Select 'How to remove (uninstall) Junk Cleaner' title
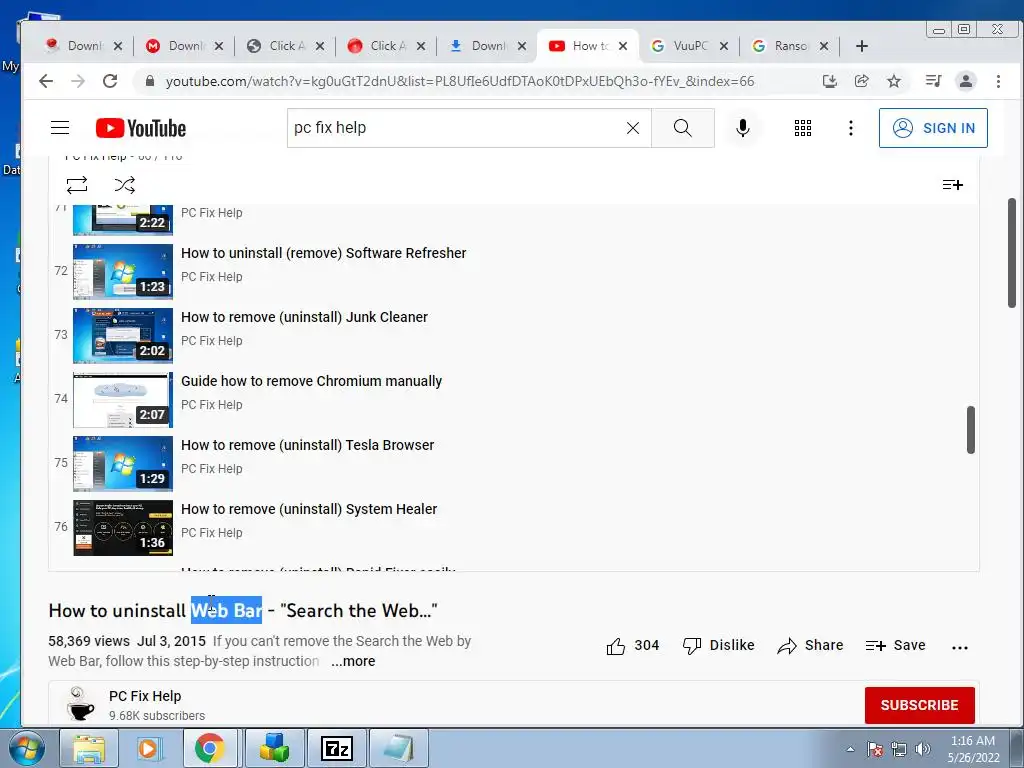Image resolution: width=1024 pixels, height=768 pixels. tap(304, 317)
